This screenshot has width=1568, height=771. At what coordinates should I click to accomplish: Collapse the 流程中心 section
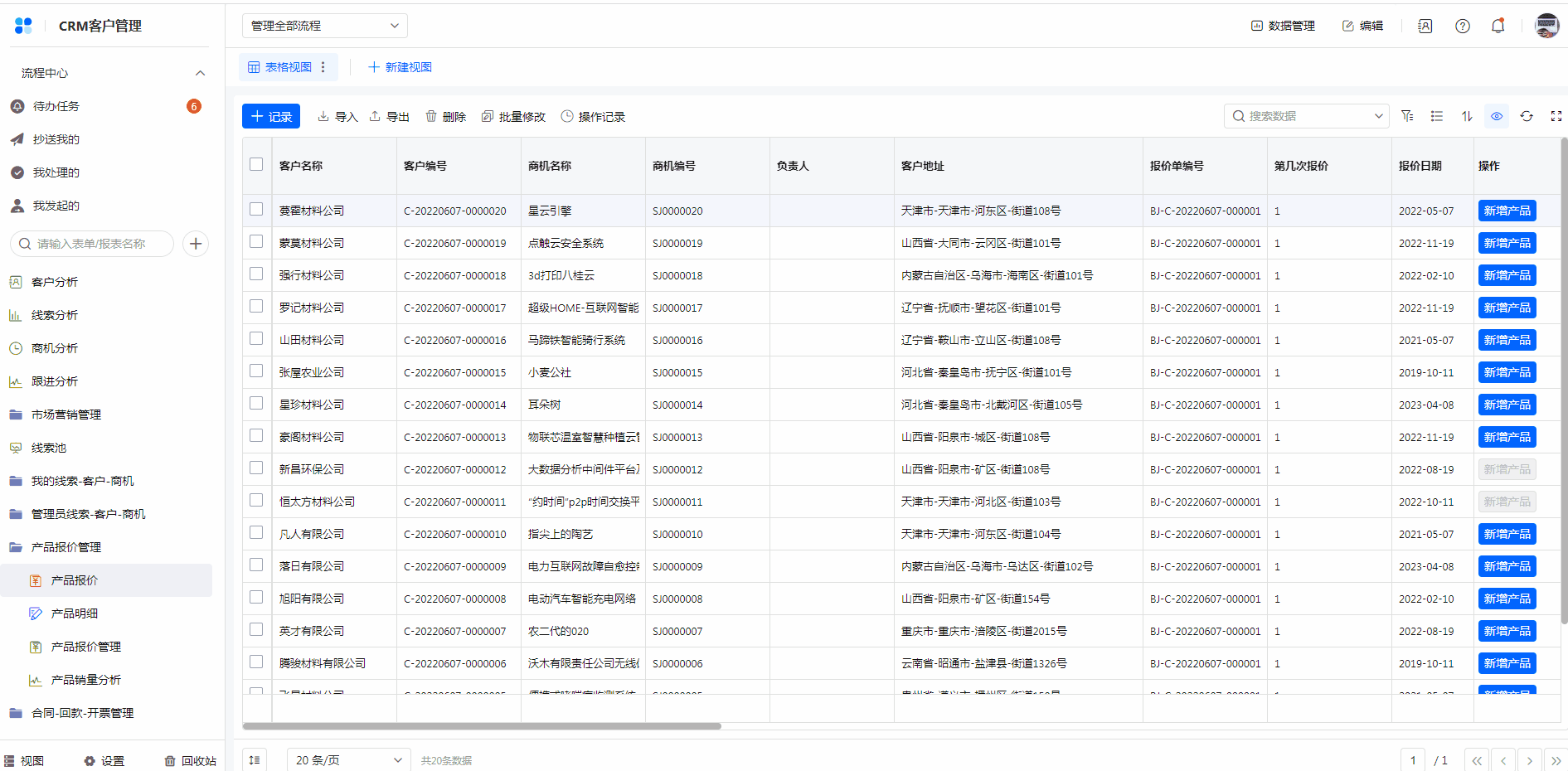click(x=200, y=73)
